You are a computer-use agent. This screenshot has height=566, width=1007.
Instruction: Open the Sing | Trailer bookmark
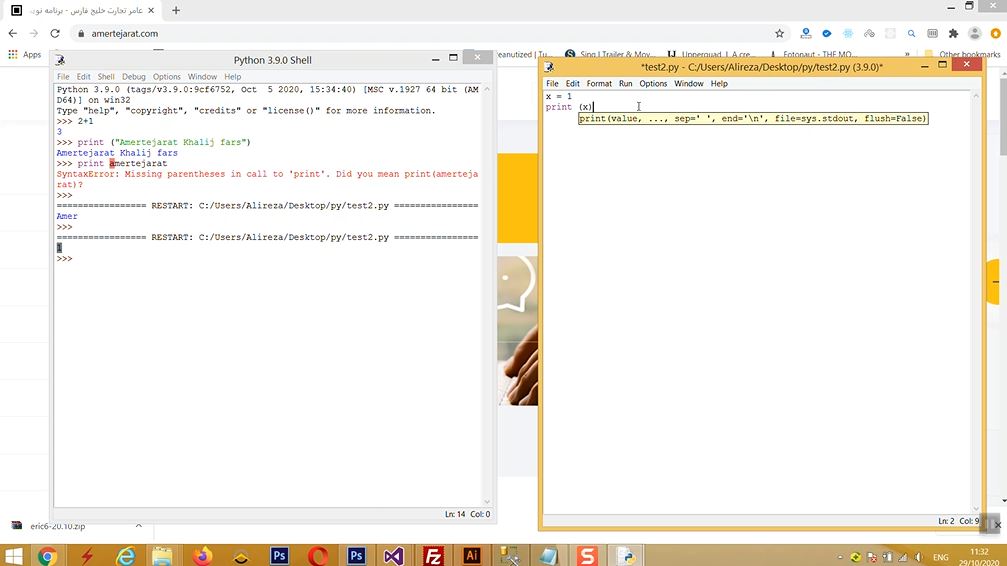coord(608,55)
